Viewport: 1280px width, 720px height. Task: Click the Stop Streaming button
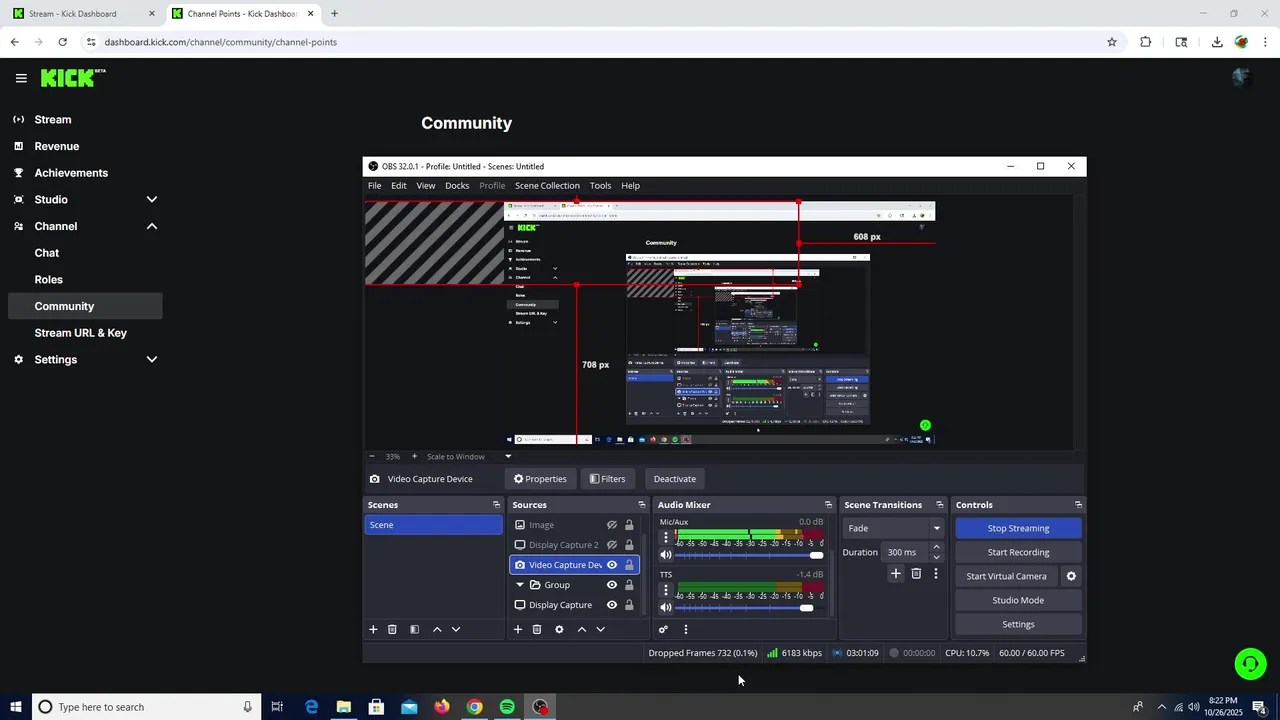[x=1018, y=528]
